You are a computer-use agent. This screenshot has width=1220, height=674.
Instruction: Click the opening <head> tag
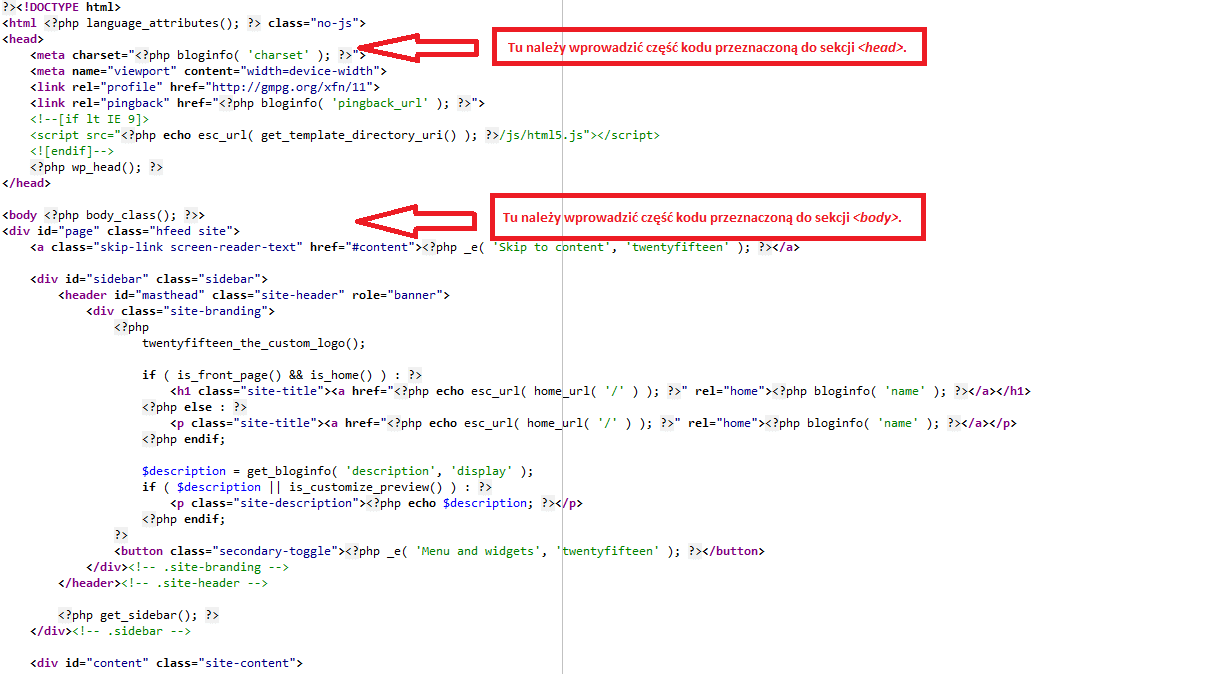point(23,39)
